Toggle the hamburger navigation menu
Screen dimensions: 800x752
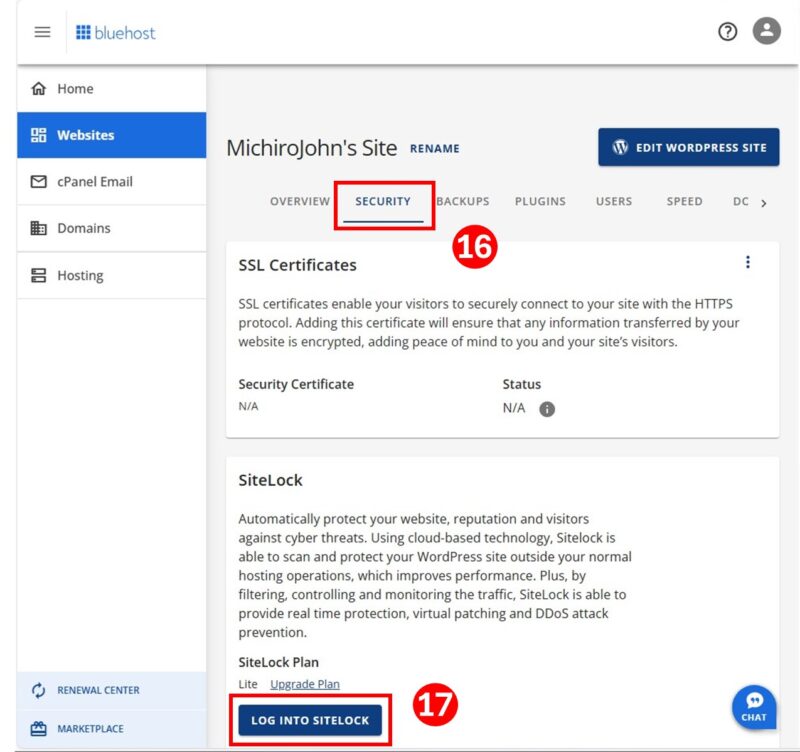click(x=41, y=31)
